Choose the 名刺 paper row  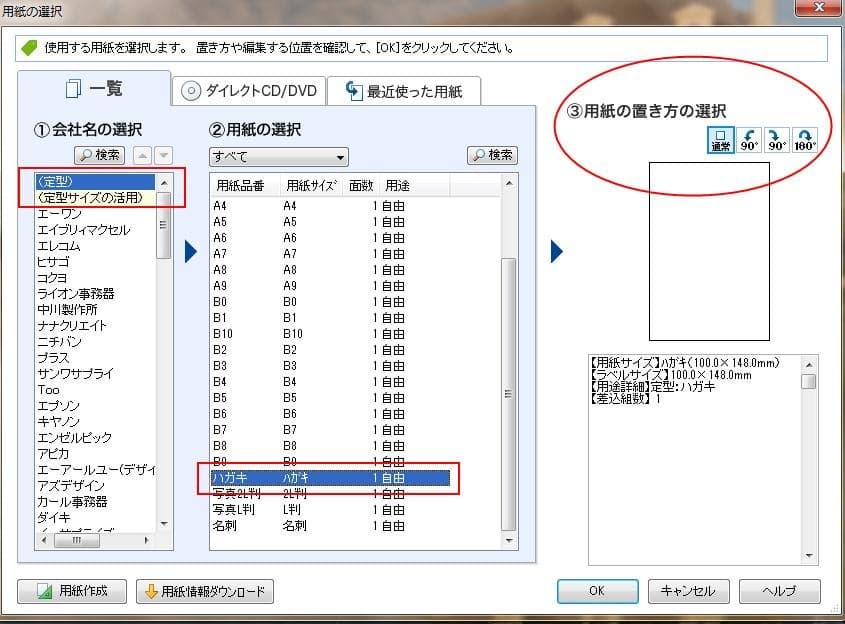coord(224,526)
